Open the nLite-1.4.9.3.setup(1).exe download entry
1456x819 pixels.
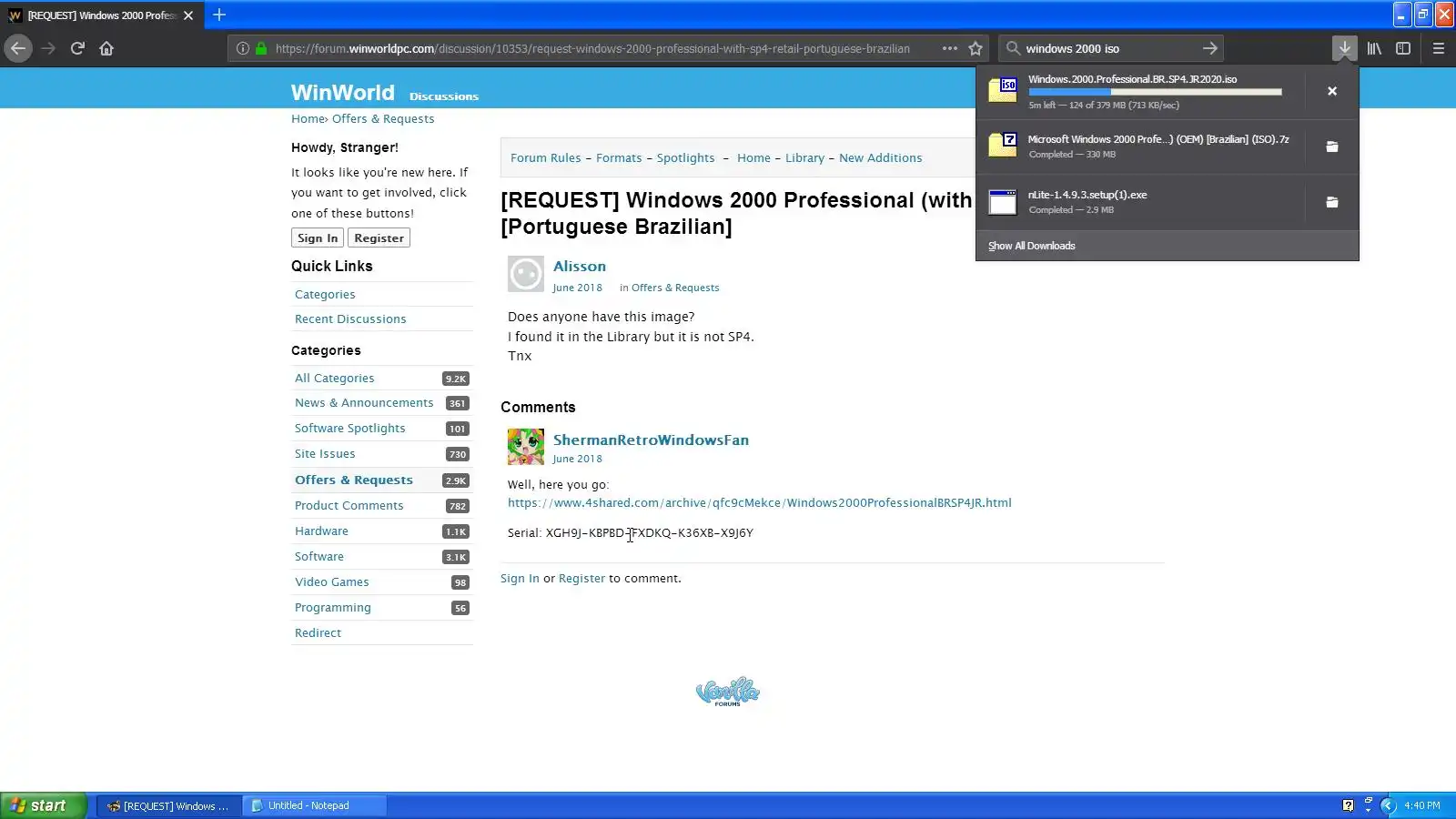click(x=1139, y=202)
